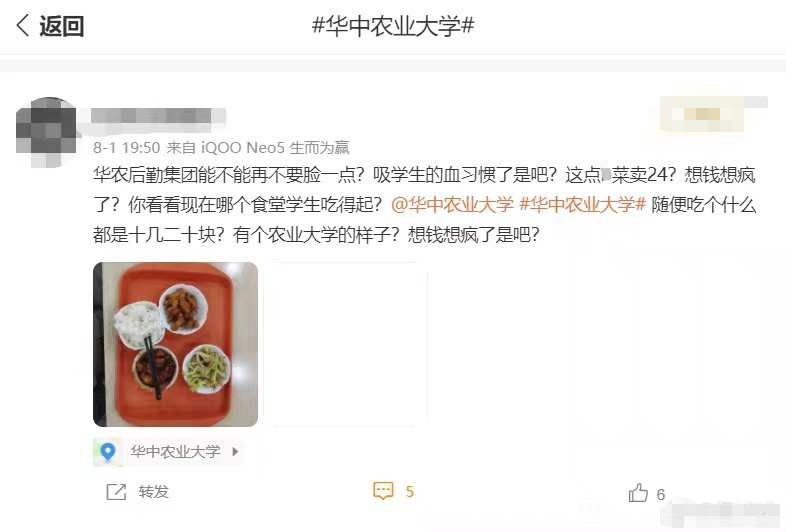Click the repost share icon
This screenshot has height=532, width=786.
coord(116,492)
